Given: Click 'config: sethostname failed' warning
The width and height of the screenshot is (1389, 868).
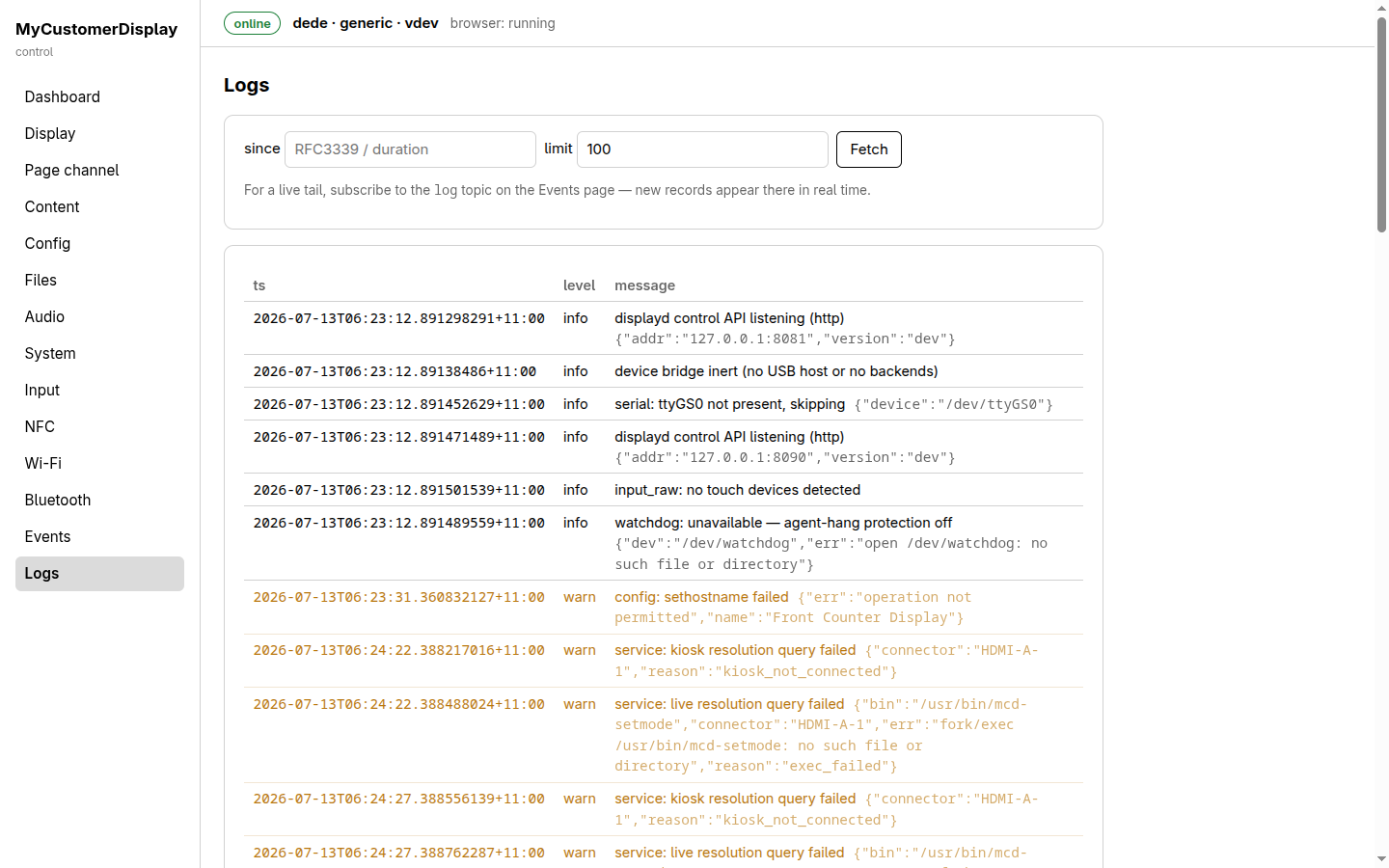Looking at the screenshot, I should (x=701, y=597).
